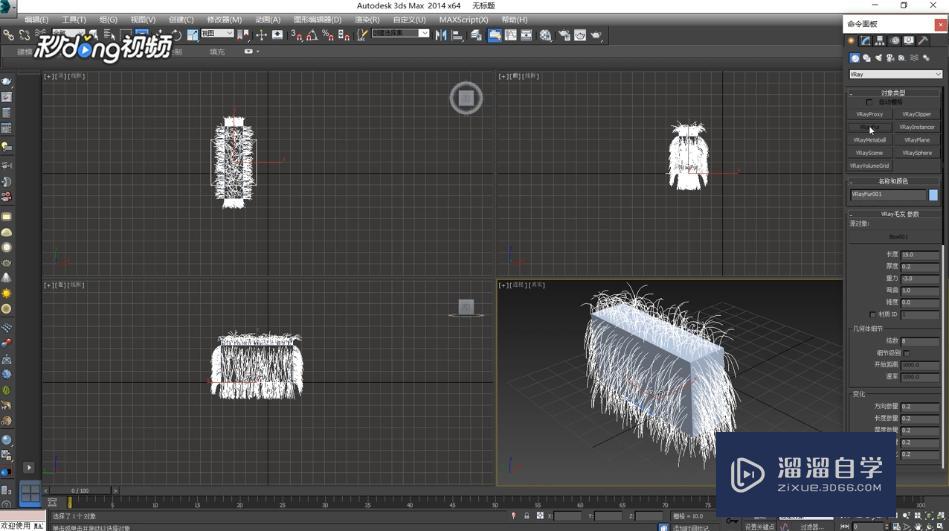Open Render Setup icon
The width and height of the screenshot is (949, 531).
point(563,35)
